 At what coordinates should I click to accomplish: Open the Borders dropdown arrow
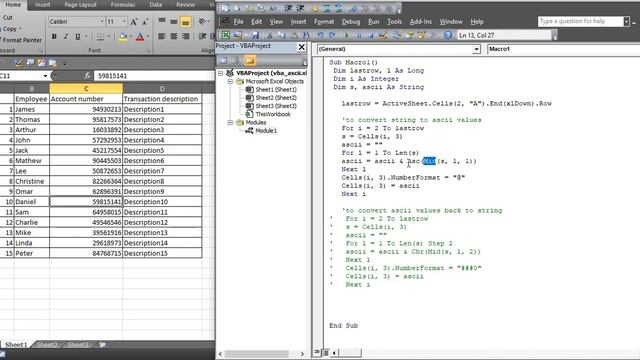[109, 37]
